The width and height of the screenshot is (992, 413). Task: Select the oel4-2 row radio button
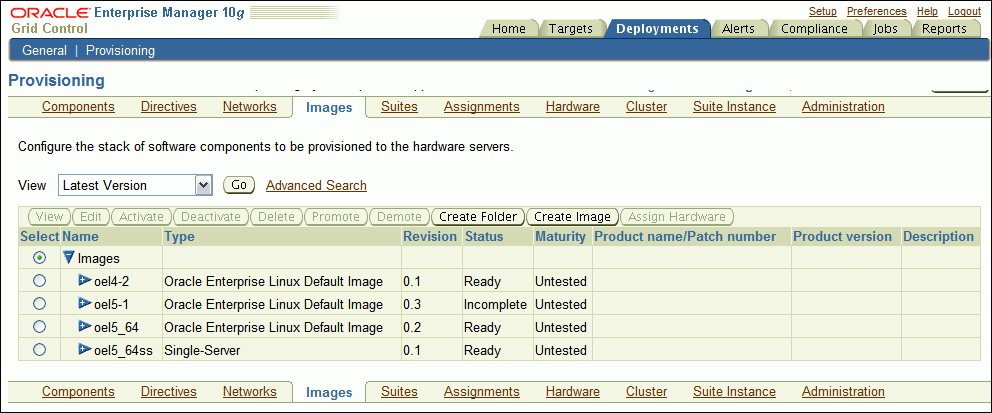[x=39, y=281]
